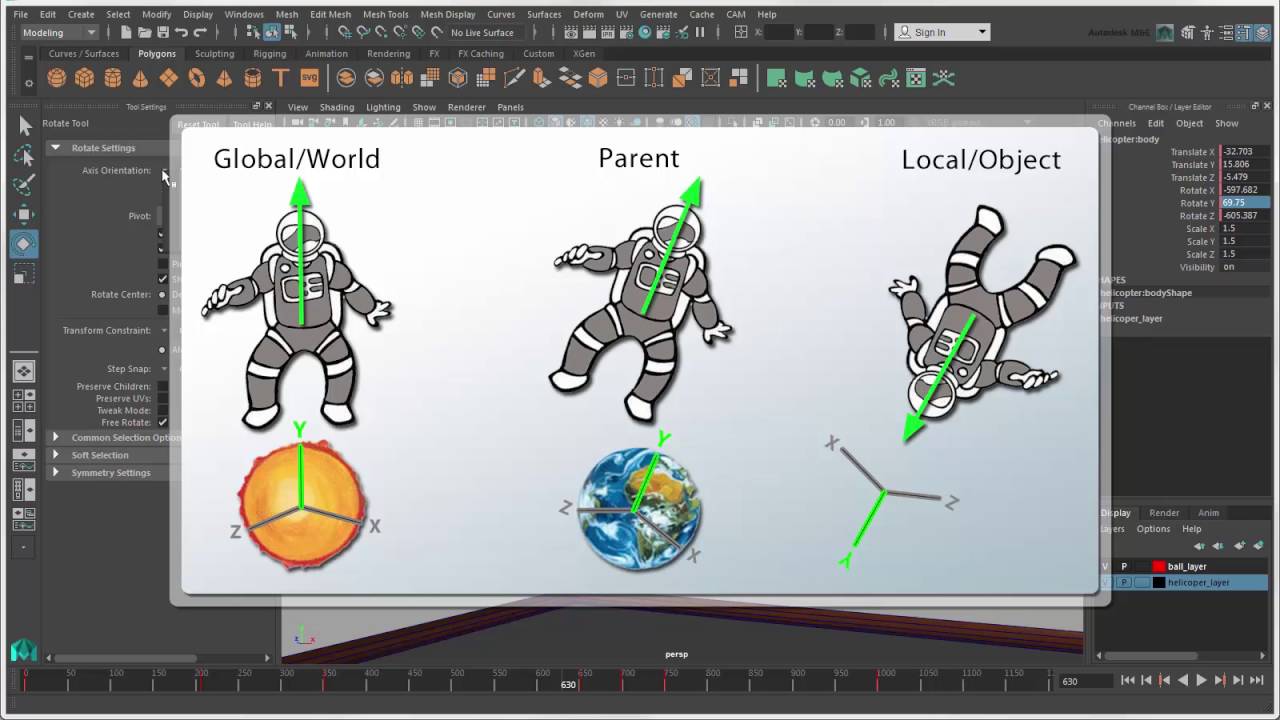Activate the Move tool
Screen dimensions: 1280x720
tap(25, 215)
